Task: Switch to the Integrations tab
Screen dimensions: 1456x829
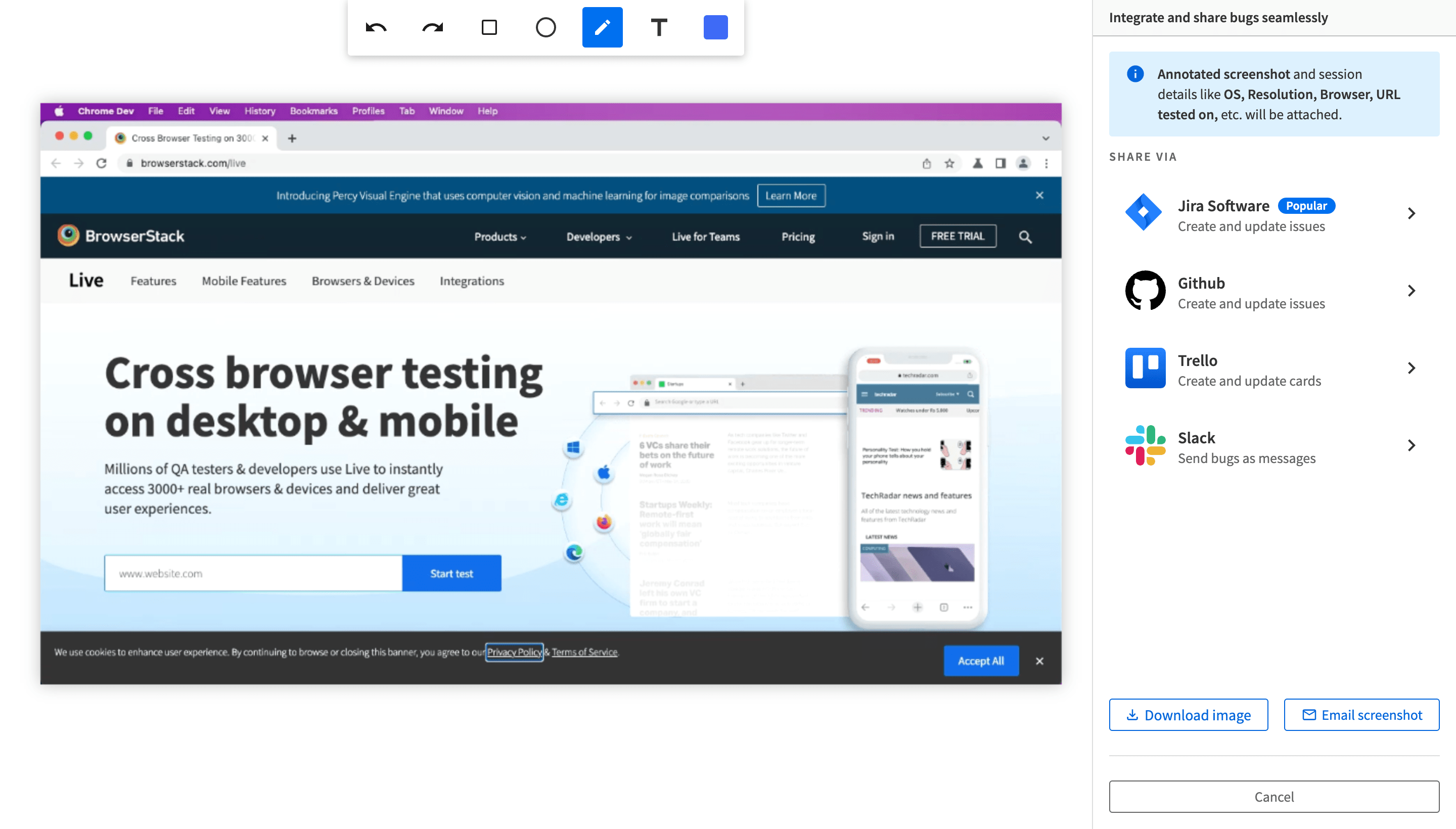Action: tap(472, 281)
